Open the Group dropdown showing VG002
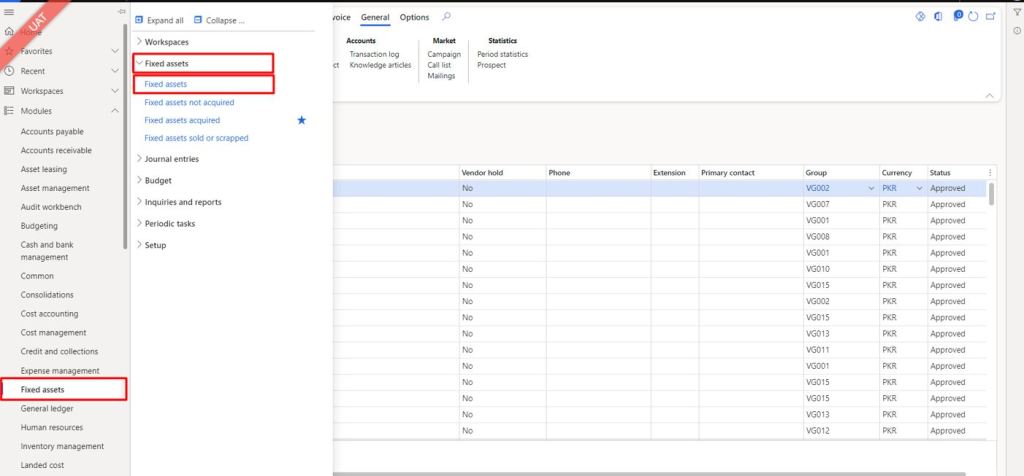 point(871,188)
